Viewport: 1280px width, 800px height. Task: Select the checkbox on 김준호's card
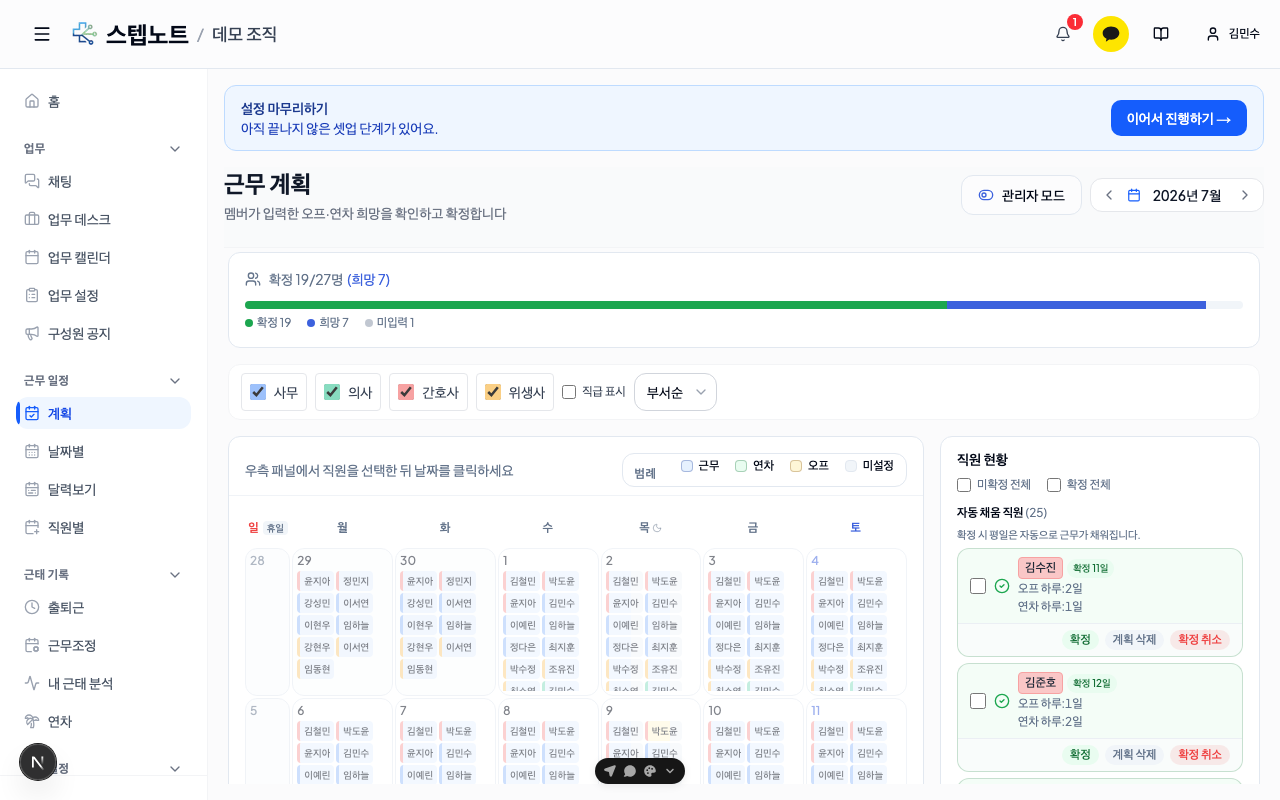coord(978,701)
